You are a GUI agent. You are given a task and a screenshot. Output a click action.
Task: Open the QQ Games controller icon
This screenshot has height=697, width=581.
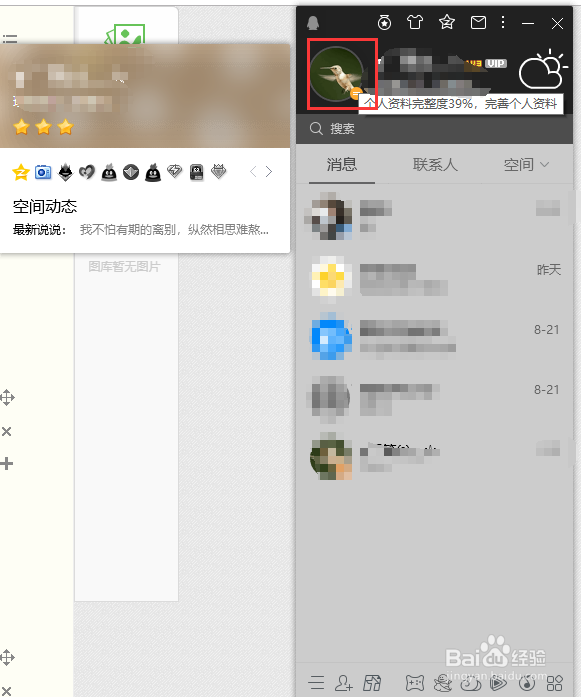pyautogui.click(x=415, y=682)
